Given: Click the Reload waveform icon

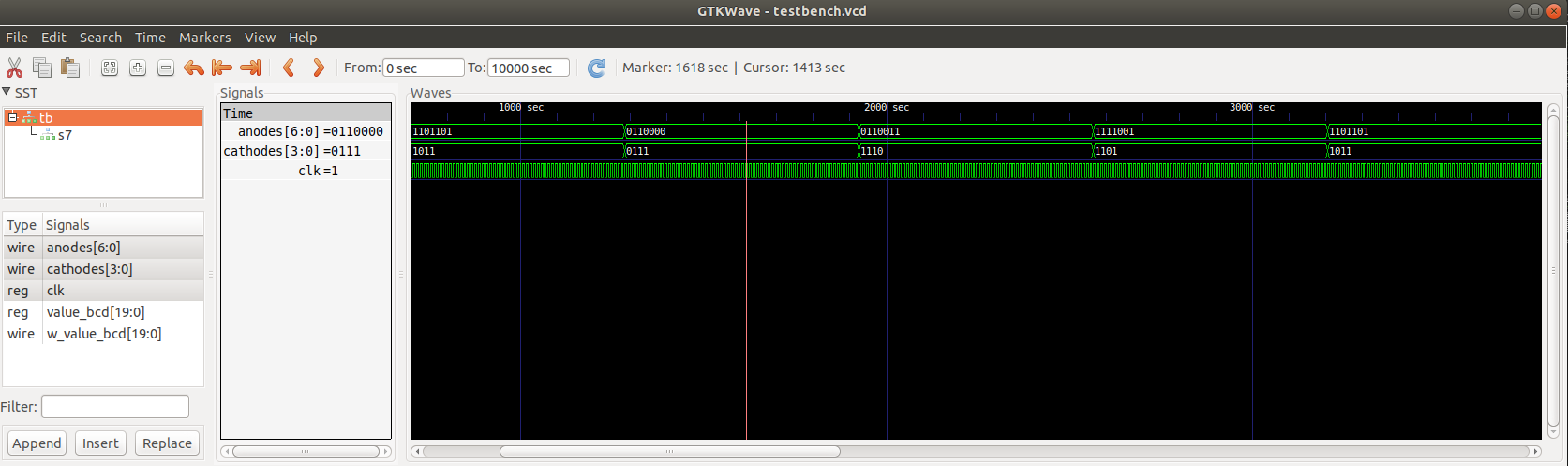Looking at the screenshot, I should (x=596, y=68).
